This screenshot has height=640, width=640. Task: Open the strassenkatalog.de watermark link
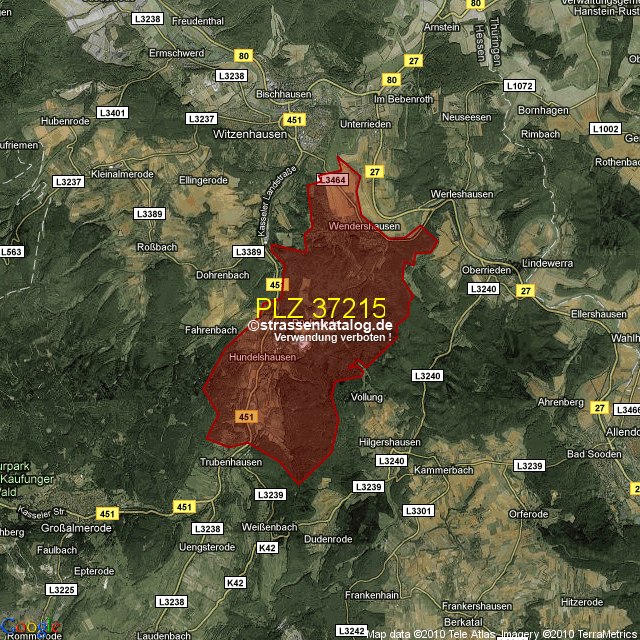[x=321, y=325]
